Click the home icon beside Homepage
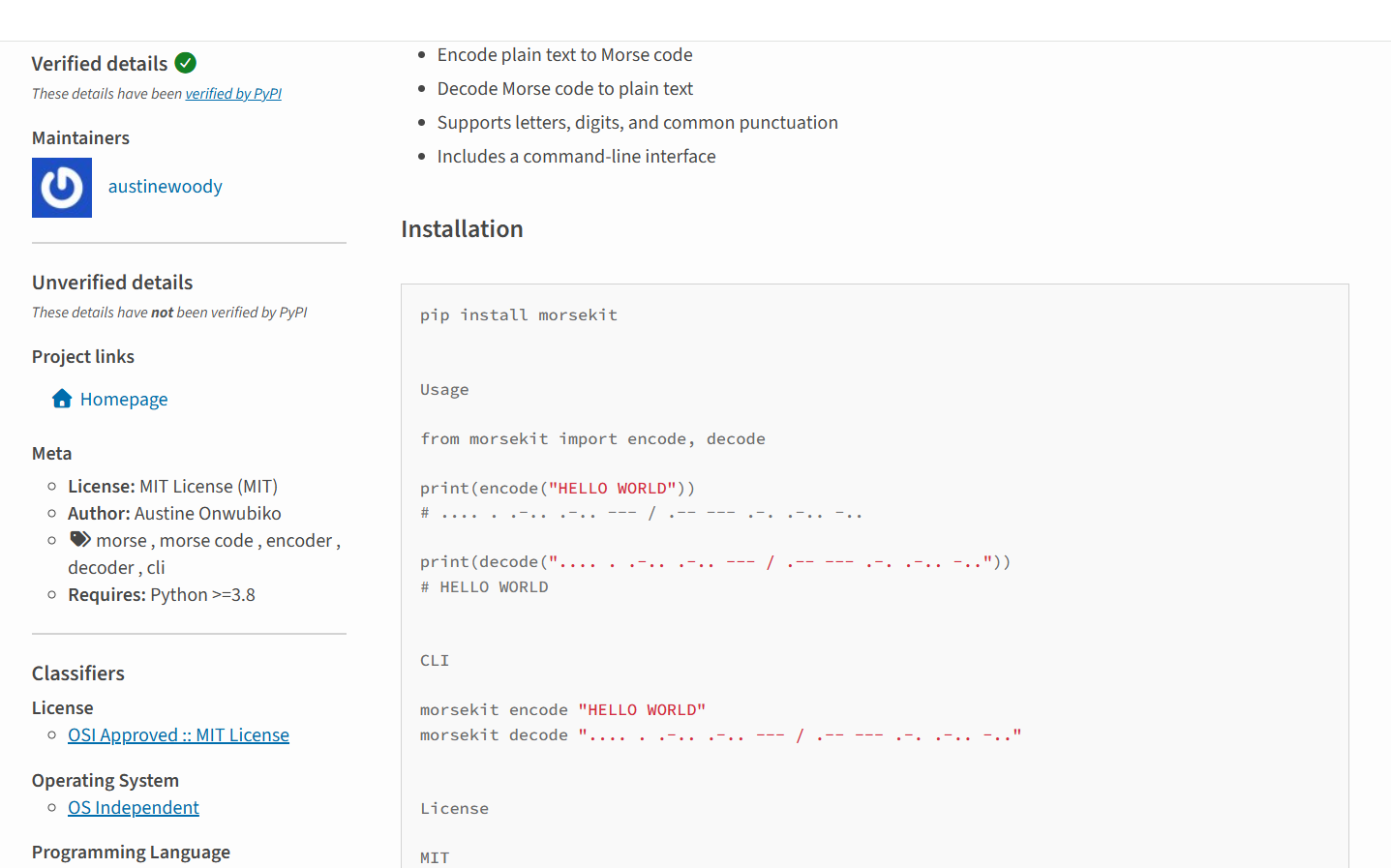Screen dimensions: 1391x868 pyautogui.click(x=61, y=397)
